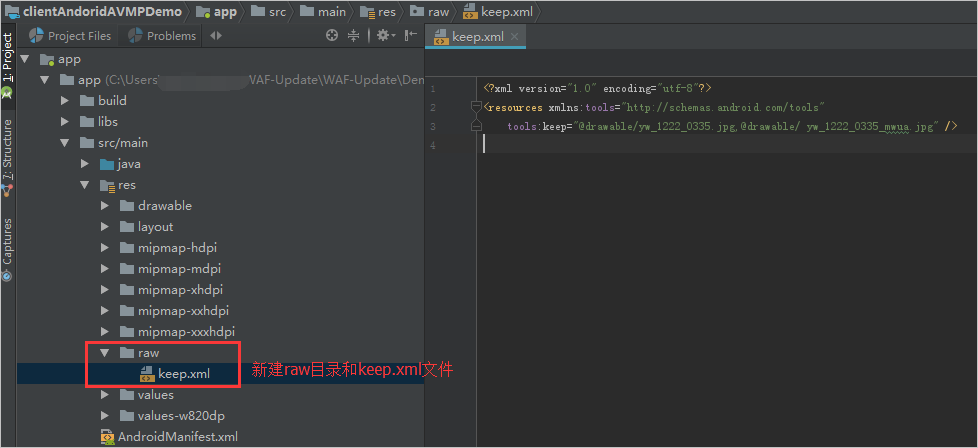Viewport: 978px width, 448px height.
Task: Click the res breadcrumb in navigation bar
Action: click(x=378, y=11)
